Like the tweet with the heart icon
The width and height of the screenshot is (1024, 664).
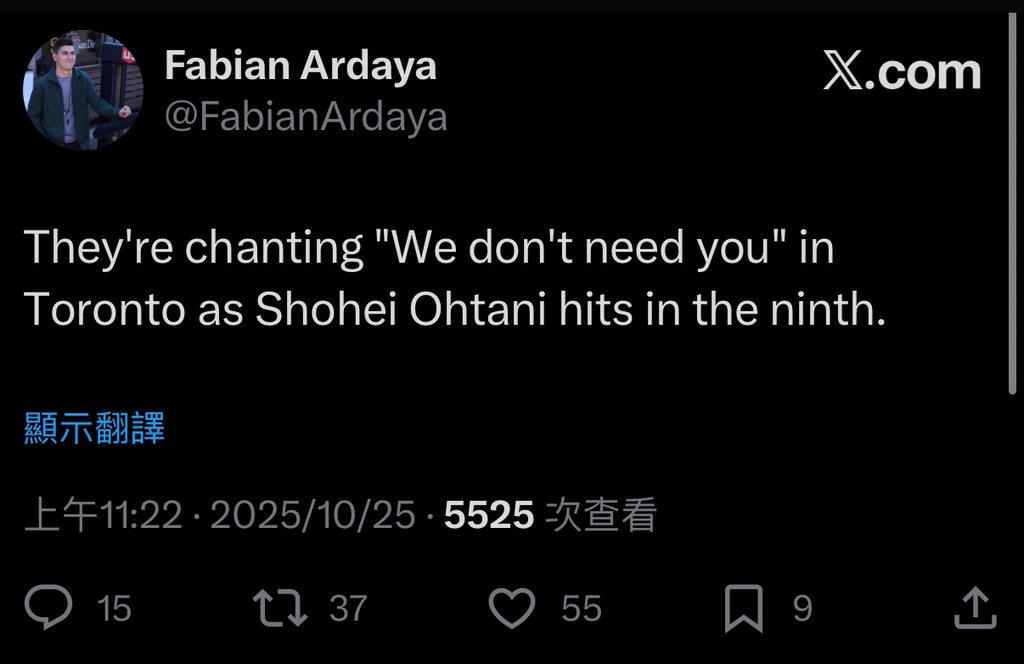point(512,607)
